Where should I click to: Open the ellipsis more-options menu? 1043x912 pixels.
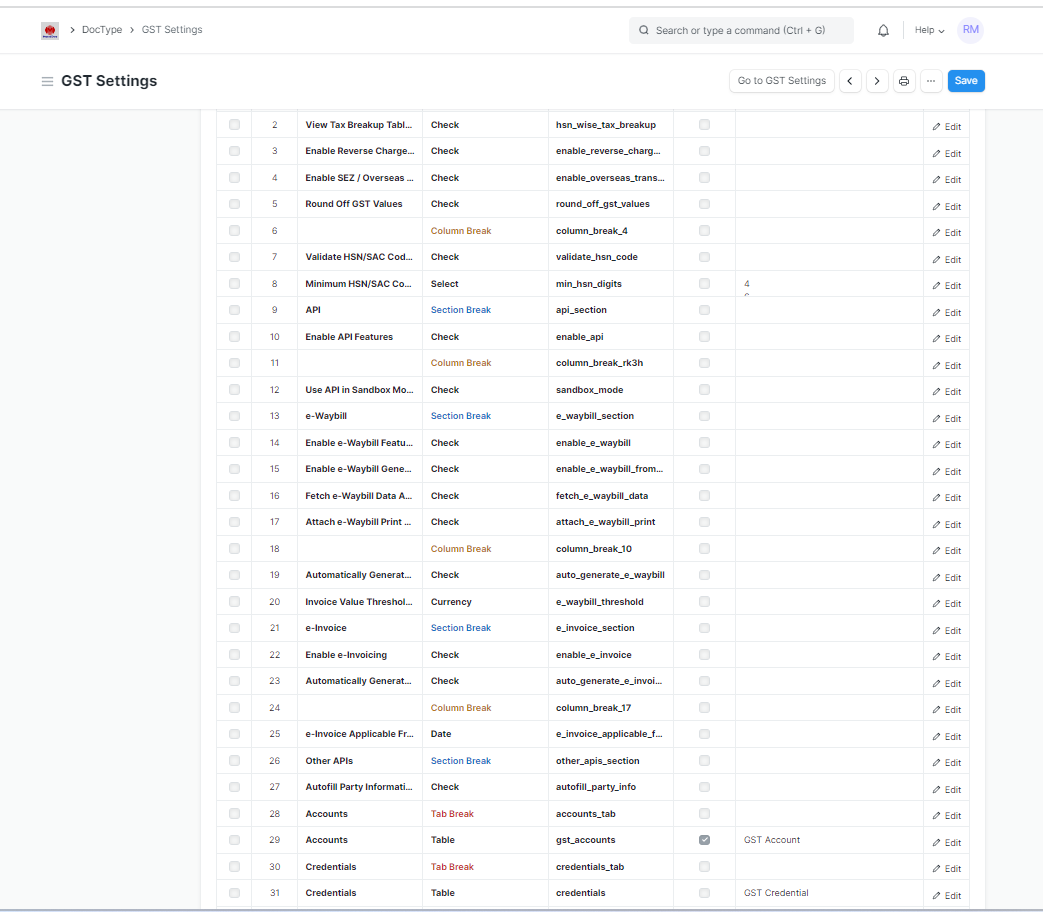point(931,81)
